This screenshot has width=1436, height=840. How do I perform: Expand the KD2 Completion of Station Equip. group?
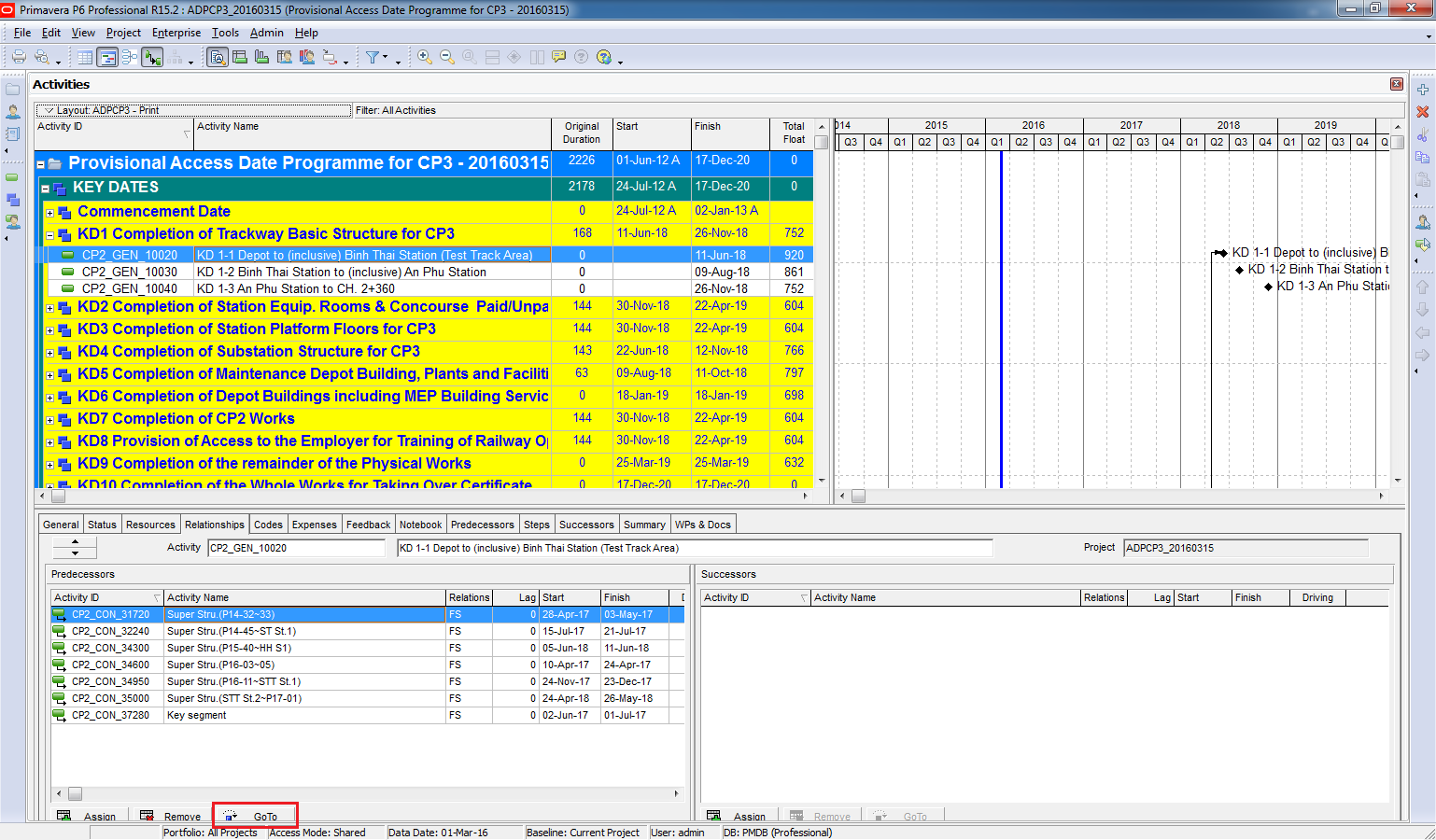pyautogui.click(x=50, y=308)
